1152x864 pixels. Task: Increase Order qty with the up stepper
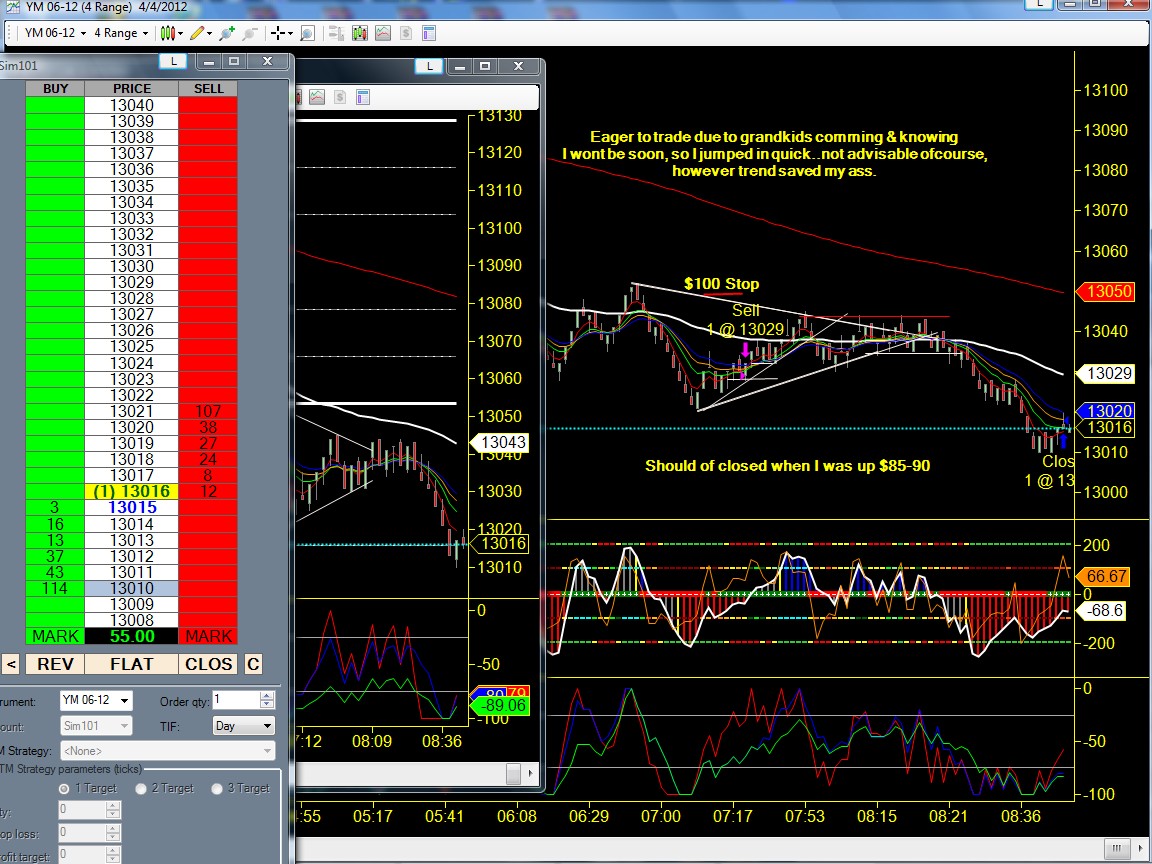(267, 696)
